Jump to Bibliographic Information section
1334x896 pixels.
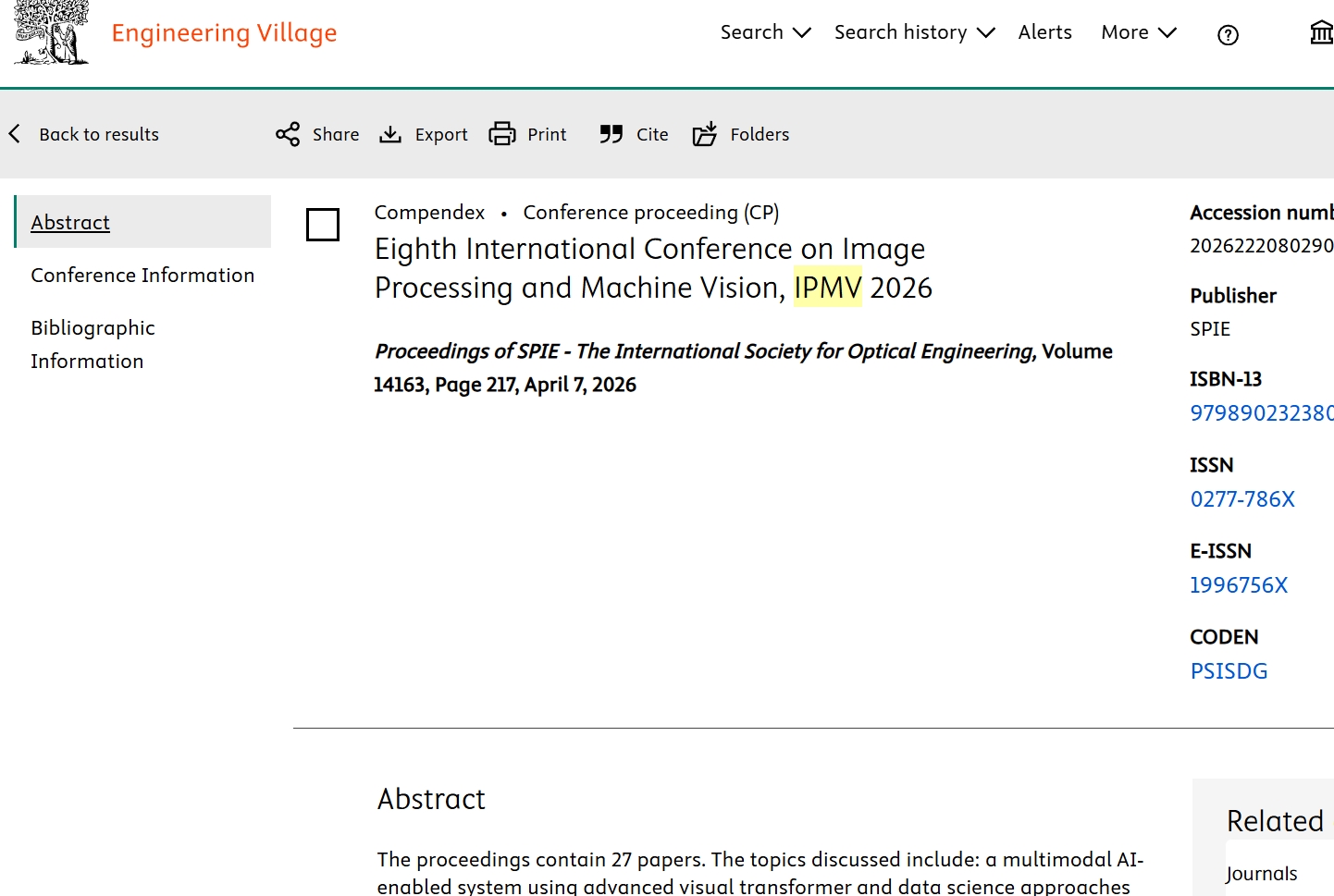[93, 345]
